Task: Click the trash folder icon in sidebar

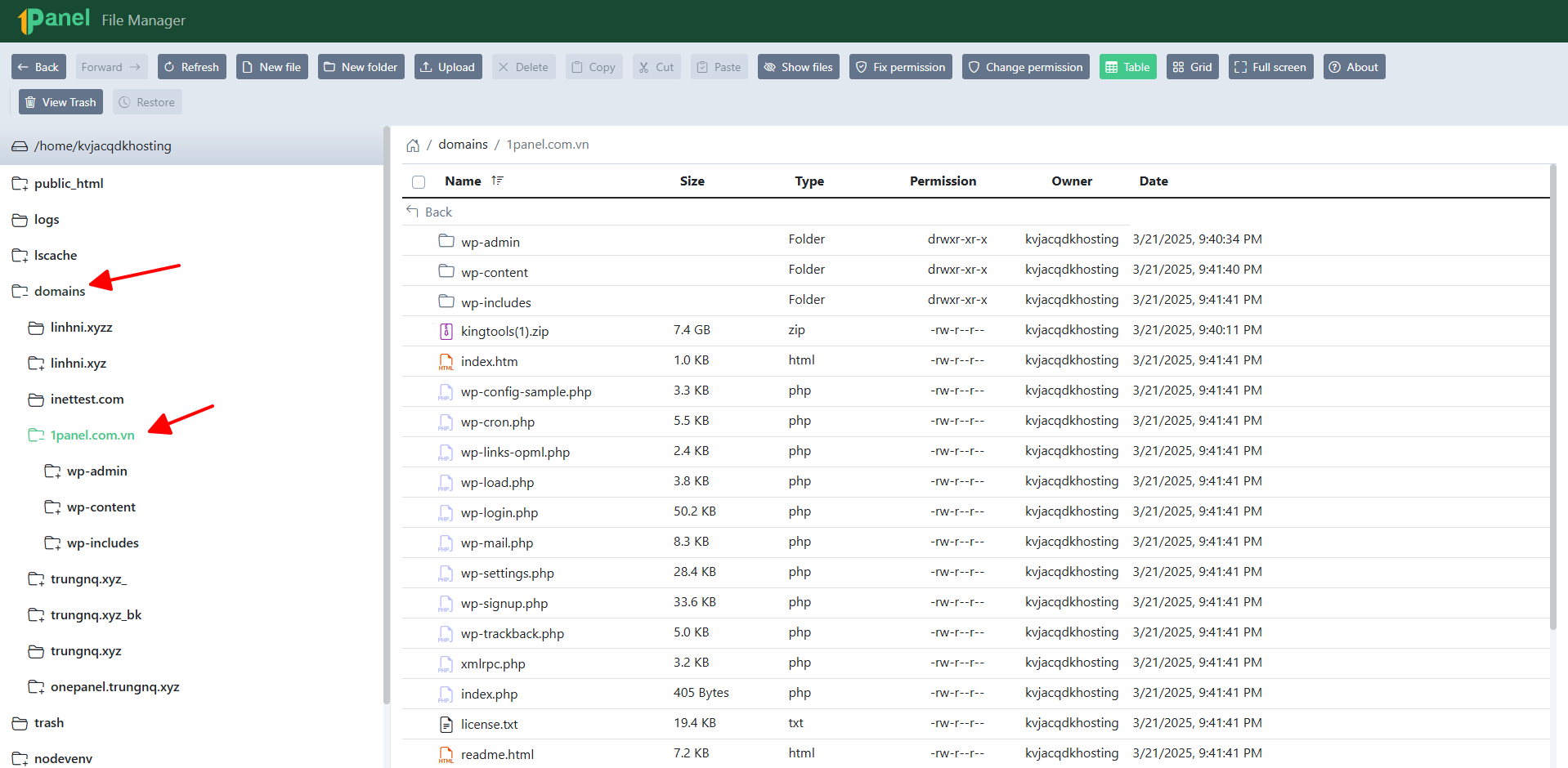Action: pyautogui.click(x=20, y=723)
